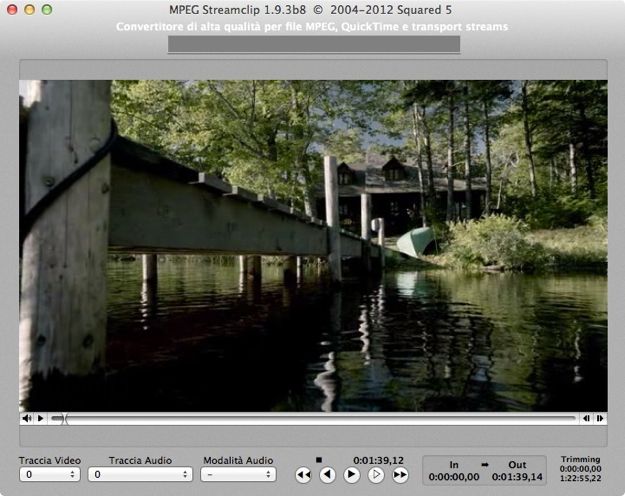The height and width of the screenshot is (496, 625).
Task: Toggle the speaker volume icon under the video
Action: click(x=27, y=418)
